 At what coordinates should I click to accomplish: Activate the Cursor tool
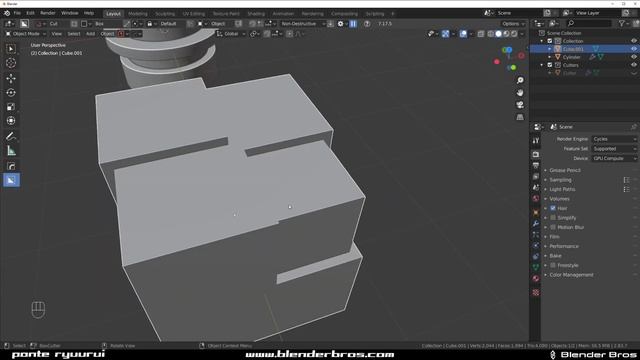[x=11, y=63]
